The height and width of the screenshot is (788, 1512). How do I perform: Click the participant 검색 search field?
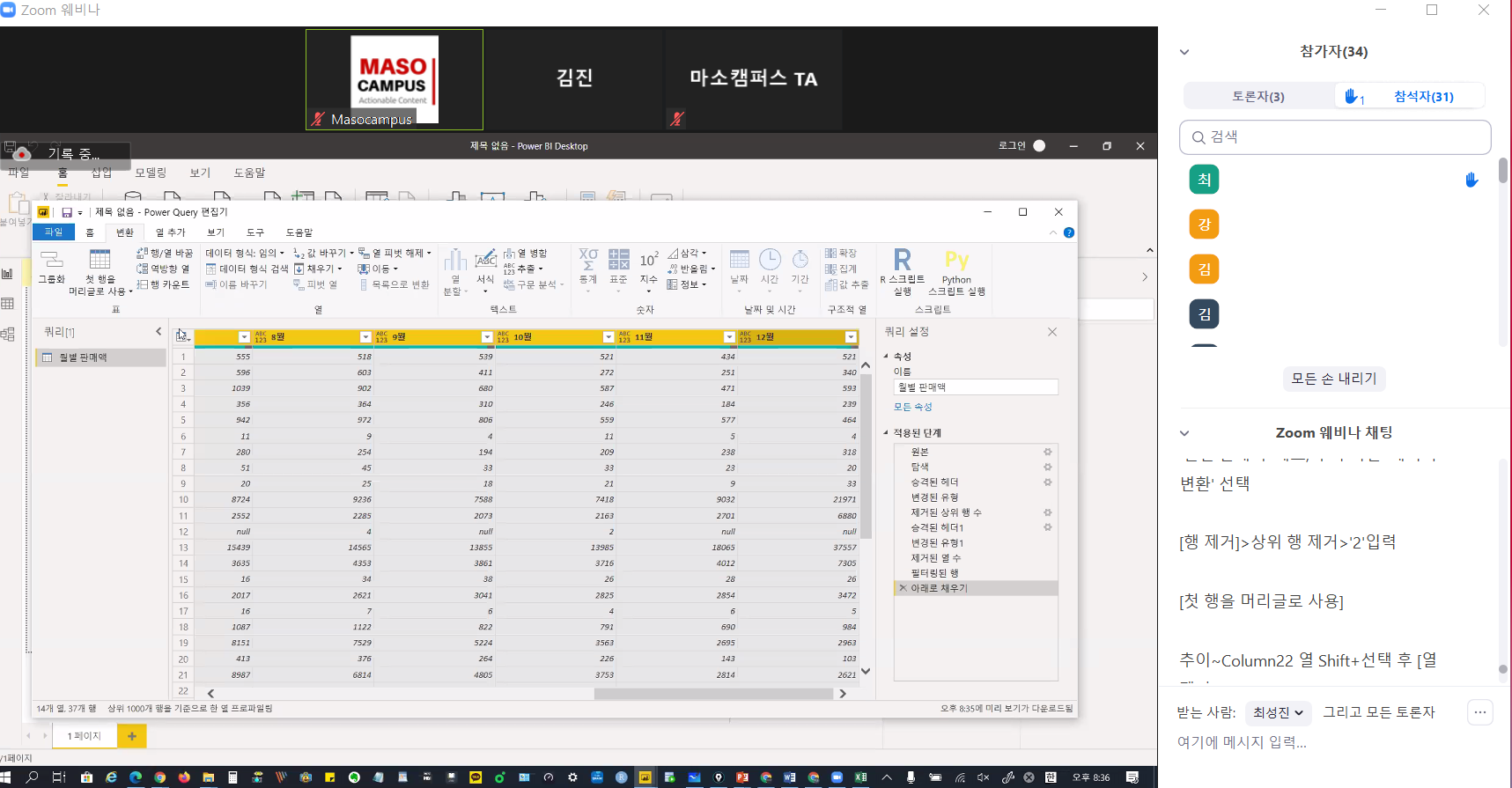1335,137
